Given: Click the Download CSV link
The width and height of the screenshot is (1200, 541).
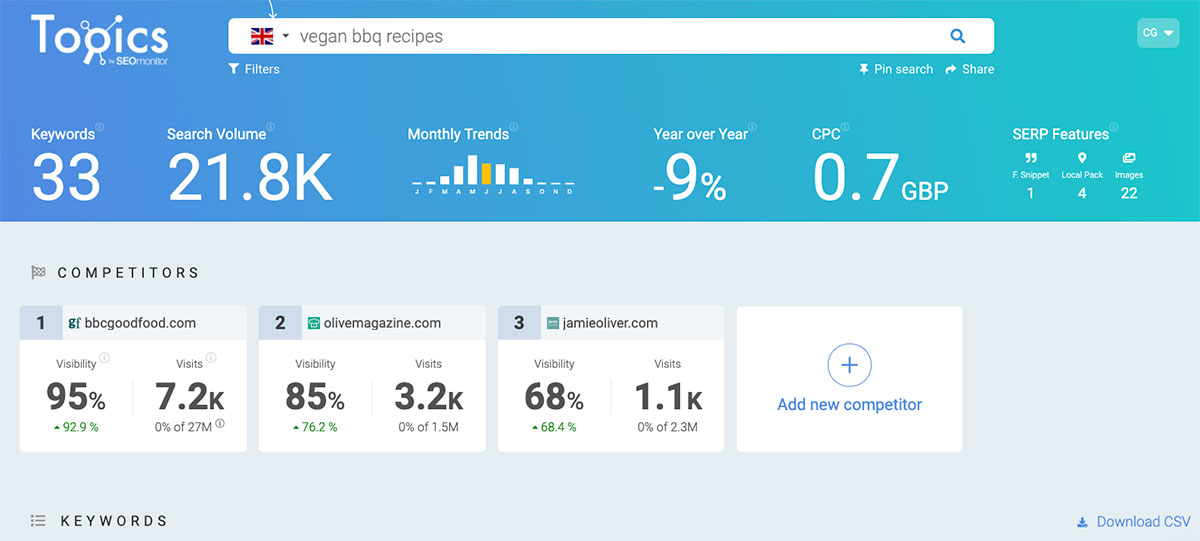Looking at the screenshot, I should tap(1133, 522).
